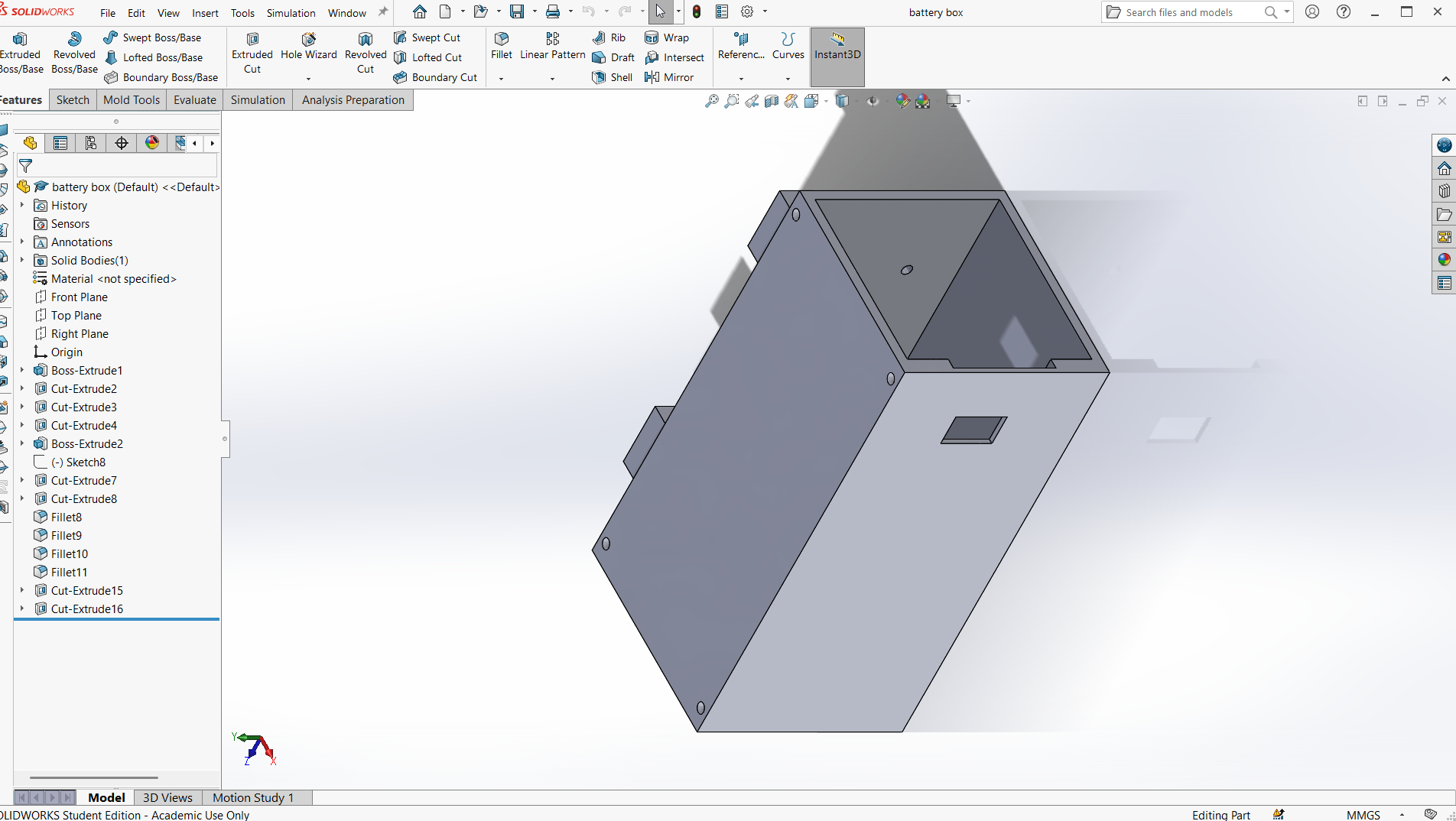Open the PropertyManager tab icon
1456x821 pixels.
tap(60, 143)
